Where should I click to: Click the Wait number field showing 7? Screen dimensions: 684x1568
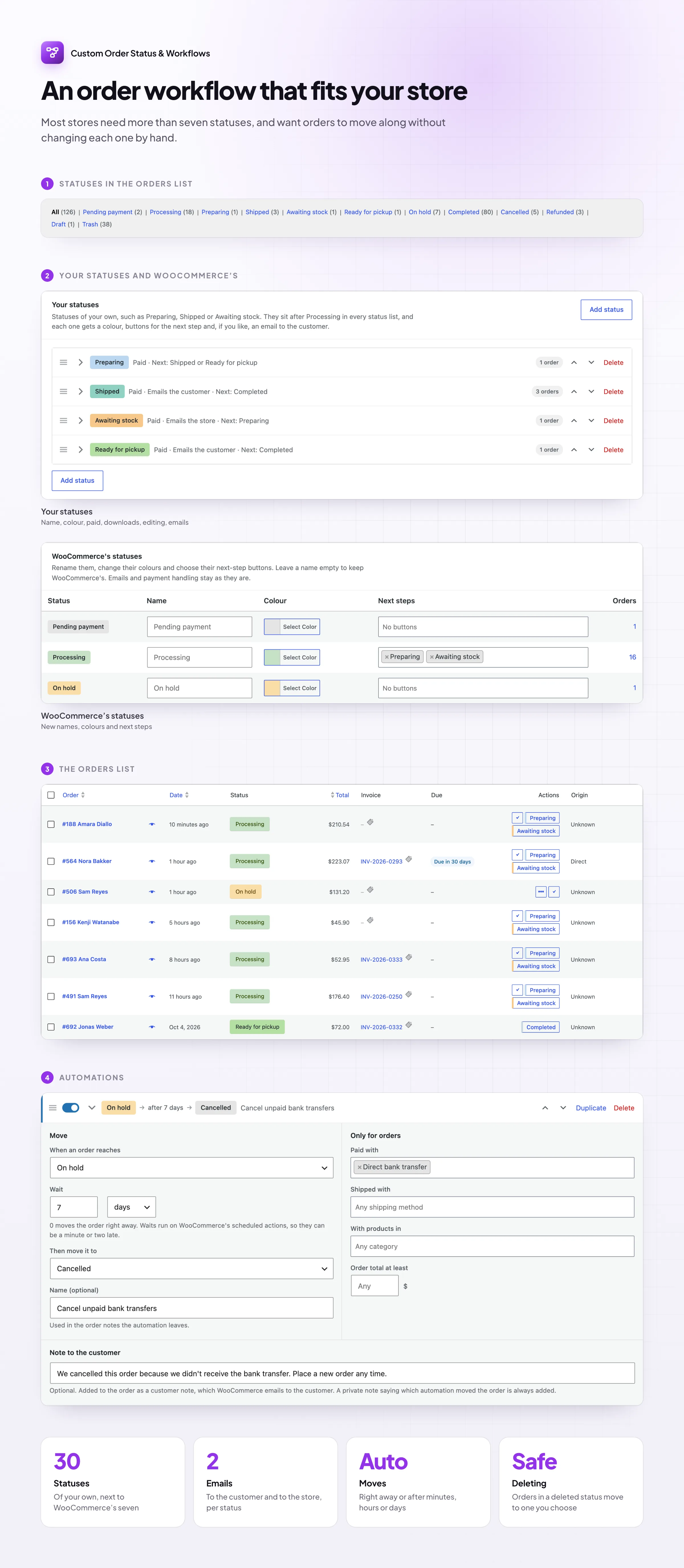pyautogui.click(x=74, y=1207)
